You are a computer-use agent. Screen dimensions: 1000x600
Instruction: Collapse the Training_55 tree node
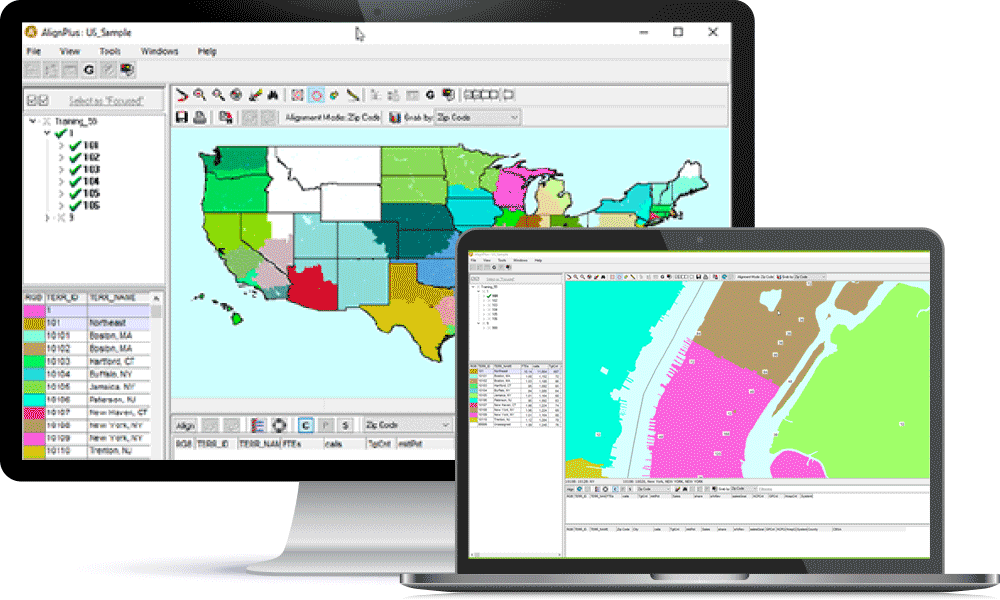(33, 122)
